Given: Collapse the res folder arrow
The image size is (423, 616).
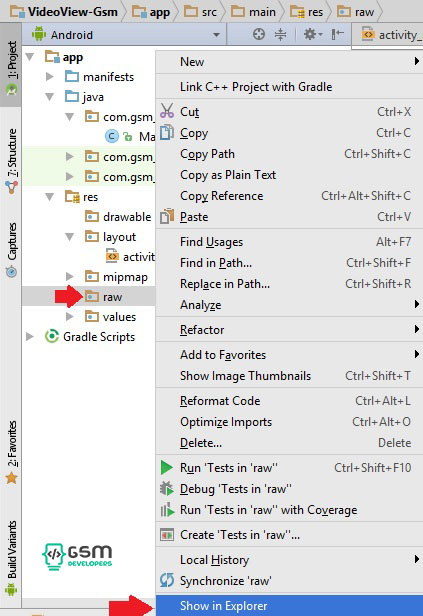Looking at the screenshot, I should (49, 196).
